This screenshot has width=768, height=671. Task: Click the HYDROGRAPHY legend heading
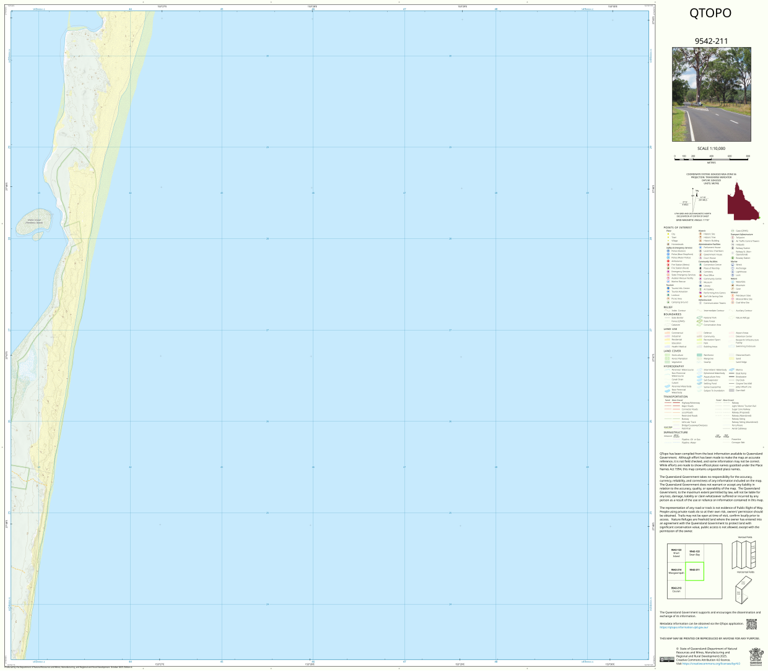click(x=673, y=366)
